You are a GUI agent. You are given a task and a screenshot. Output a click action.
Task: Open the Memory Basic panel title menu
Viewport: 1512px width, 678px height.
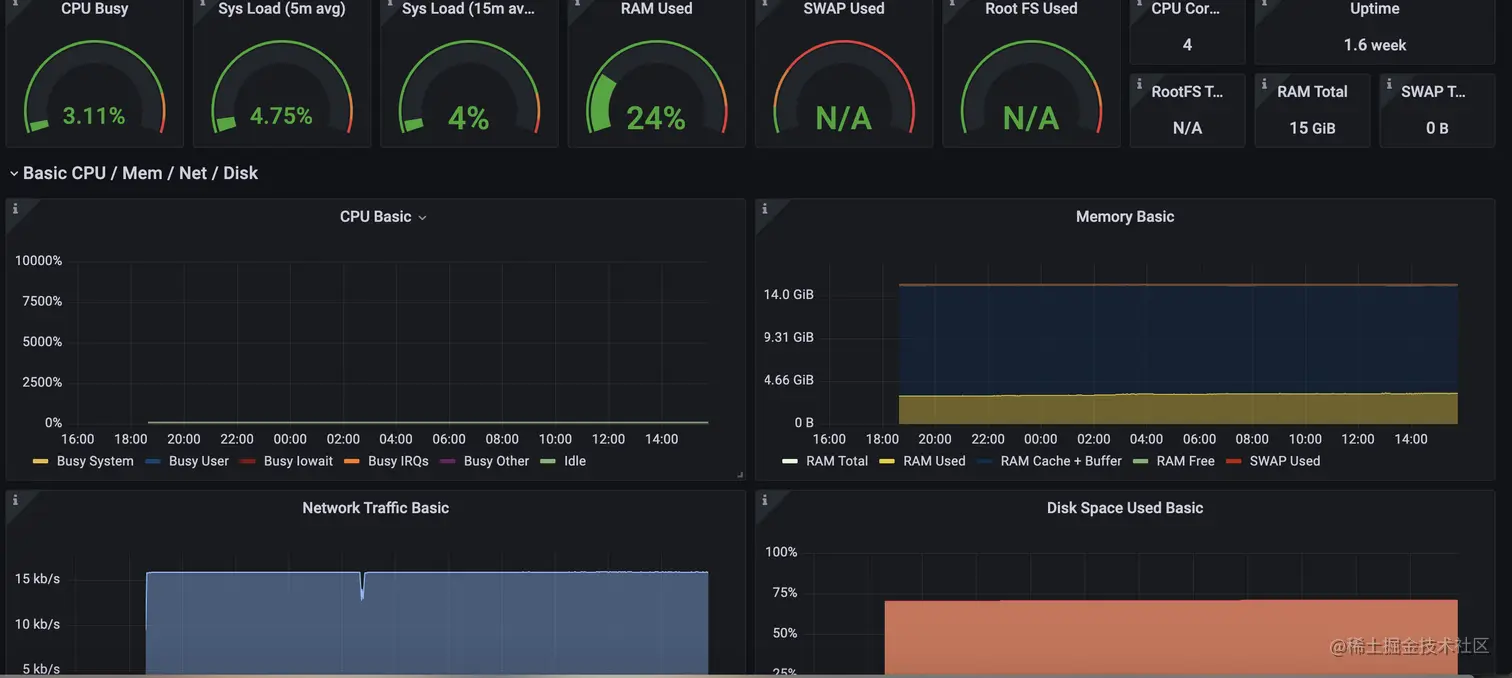pyautogui.click(x=1125, y=217)
